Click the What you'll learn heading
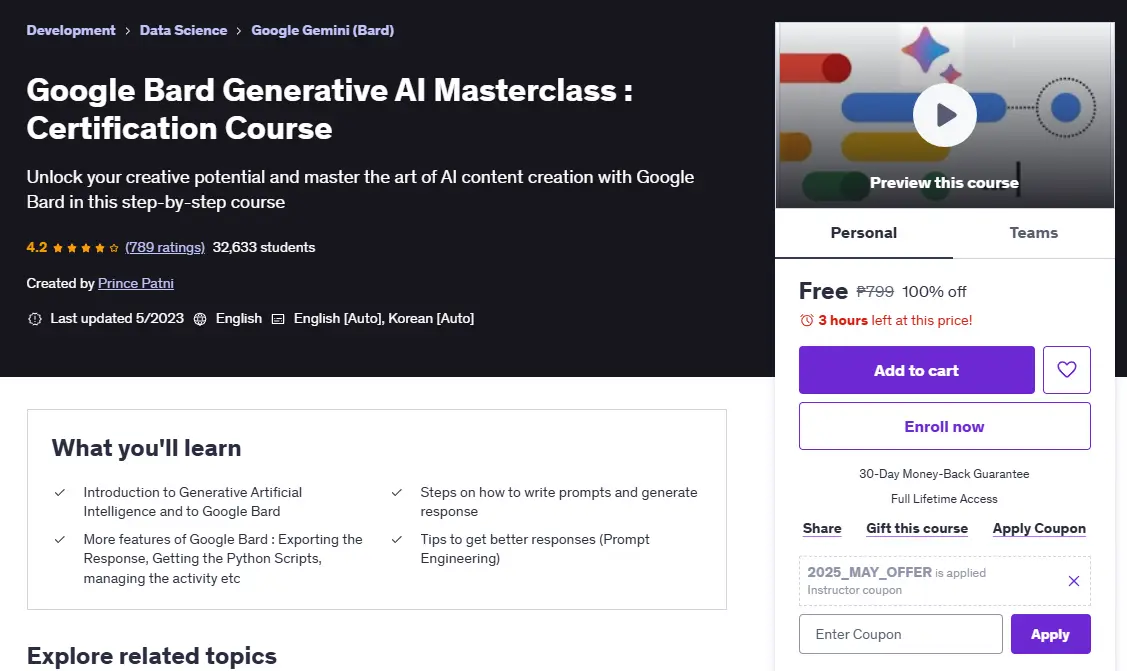 pyautogui.click(x=147, y=448)
